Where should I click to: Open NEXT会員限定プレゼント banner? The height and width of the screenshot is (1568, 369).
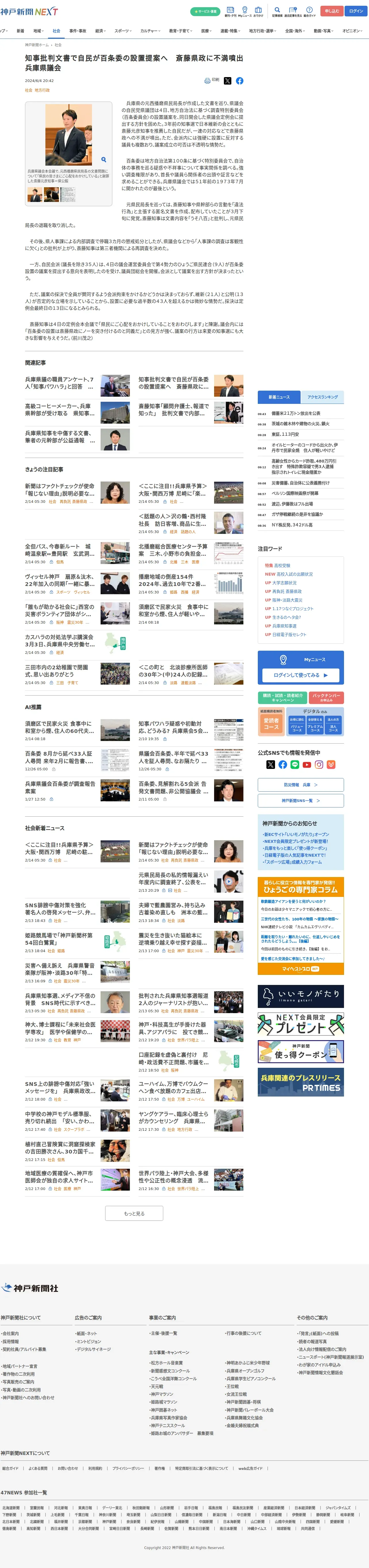[301, 1024]
